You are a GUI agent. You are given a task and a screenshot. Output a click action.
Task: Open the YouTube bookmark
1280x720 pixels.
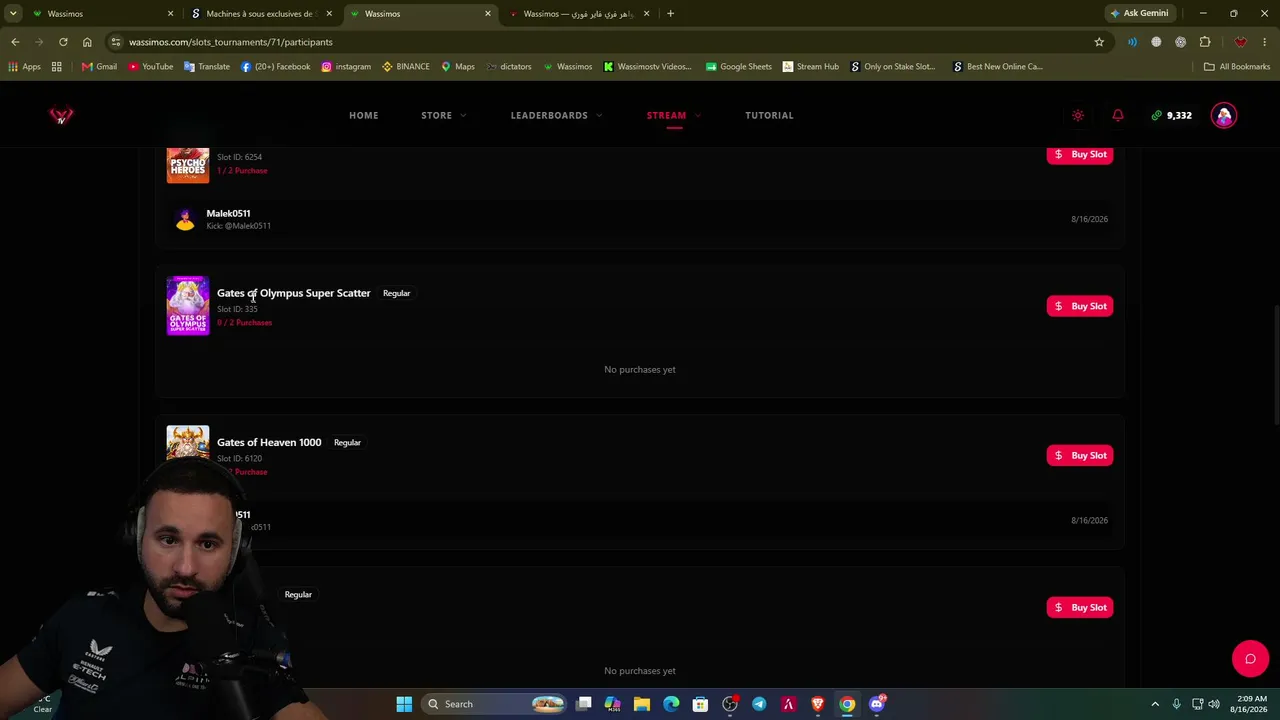150,67
